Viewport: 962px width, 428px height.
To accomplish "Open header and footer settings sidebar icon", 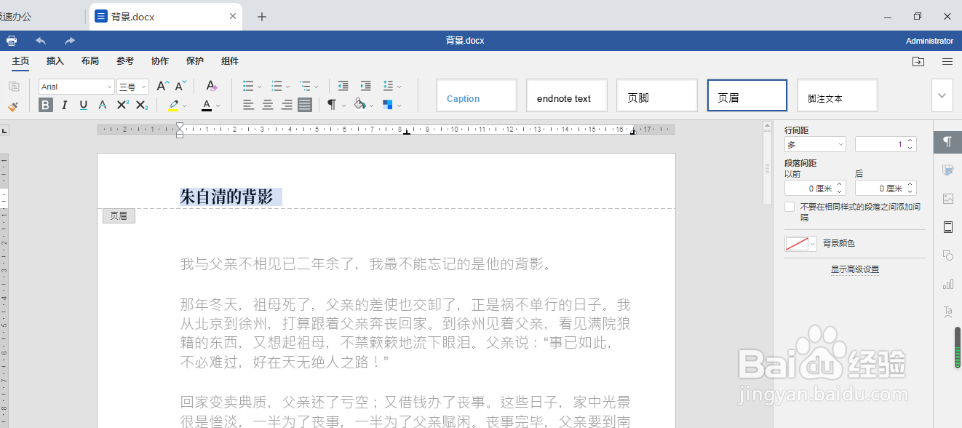I will tap(948, 227).
